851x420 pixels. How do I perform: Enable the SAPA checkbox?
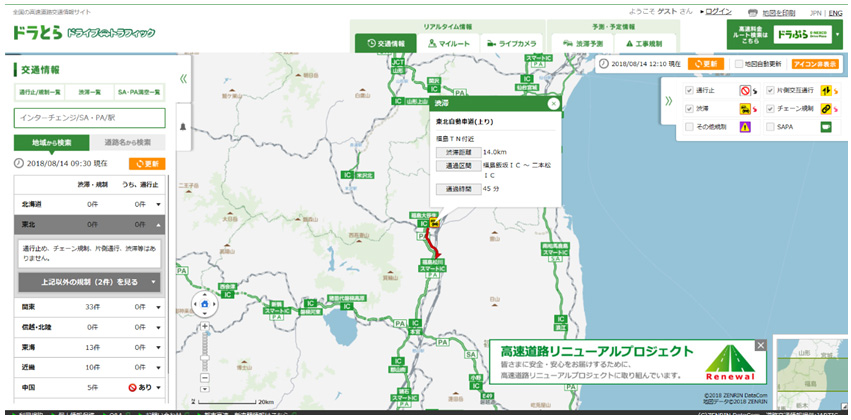770,127
